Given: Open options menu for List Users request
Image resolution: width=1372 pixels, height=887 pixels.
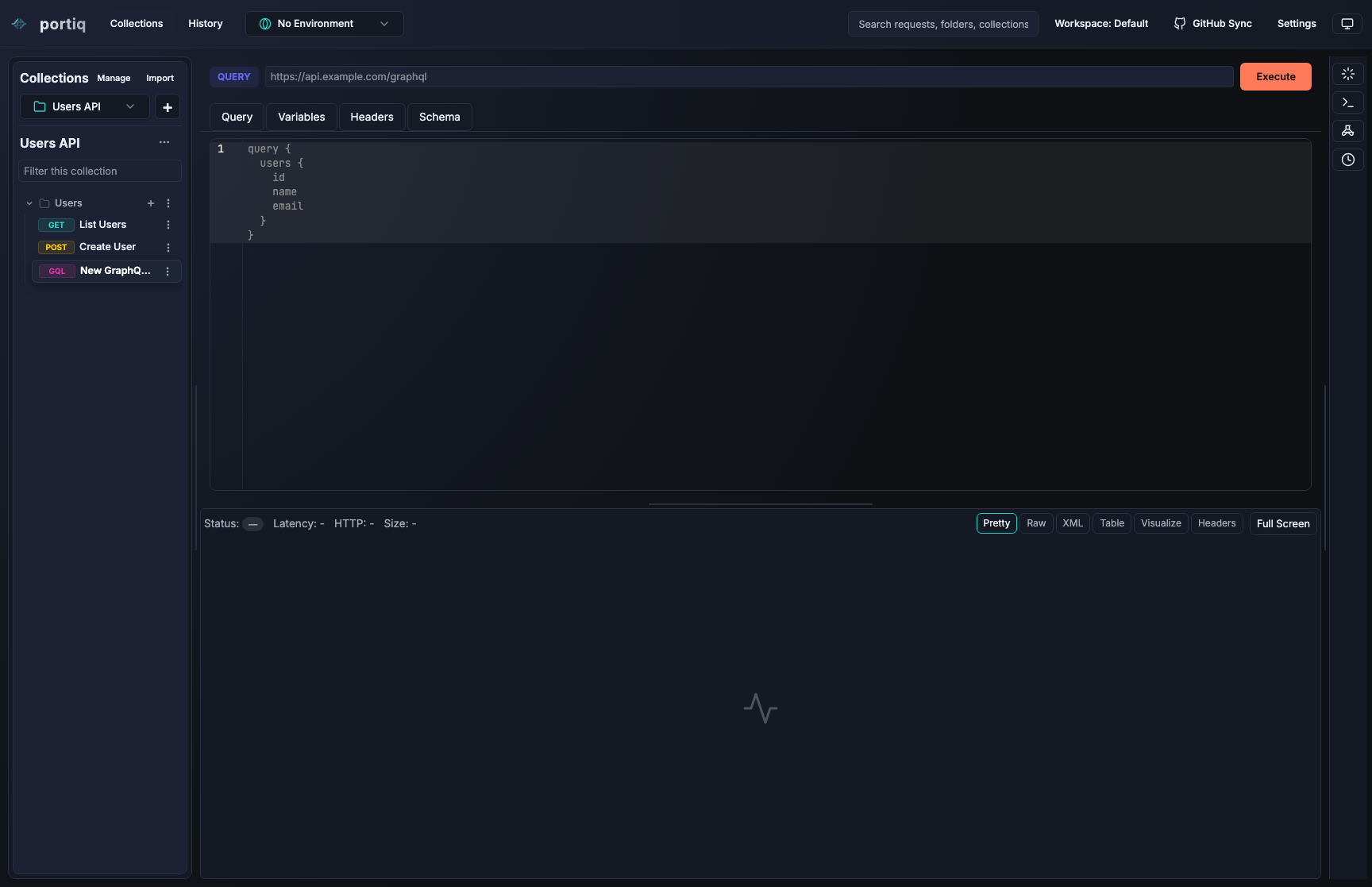Looking at the screenshot, I should point(168,225).
